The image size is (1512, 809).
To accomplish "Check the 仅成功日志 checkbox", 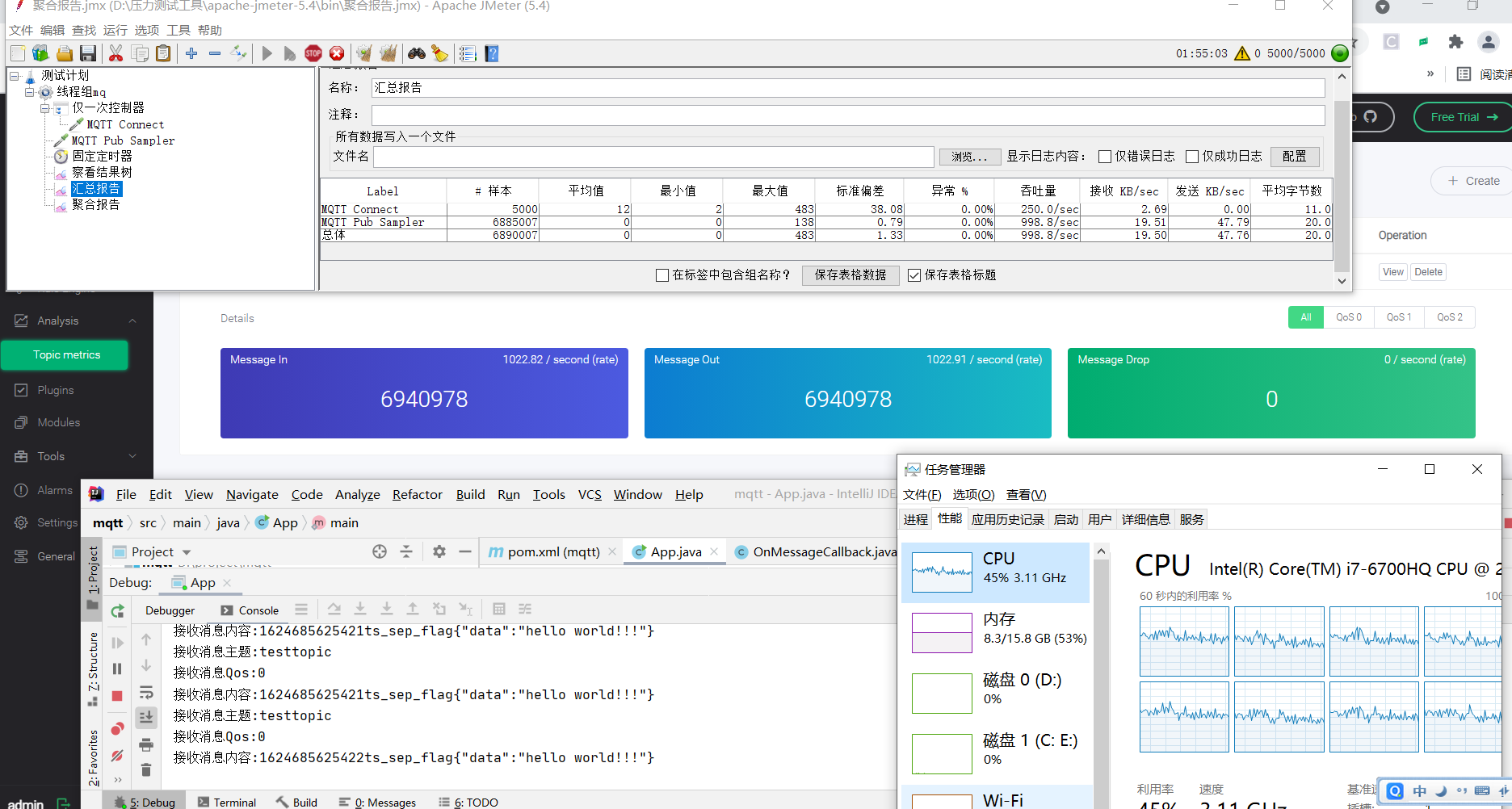I will coord(1192,157).
